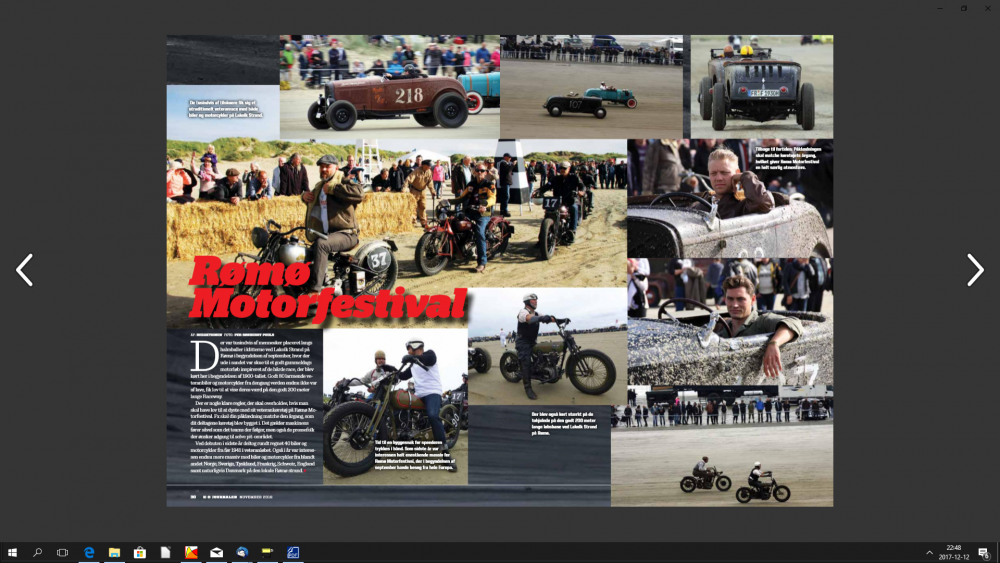Launch Microsoft Edge from the taskbar

(89, 552)
